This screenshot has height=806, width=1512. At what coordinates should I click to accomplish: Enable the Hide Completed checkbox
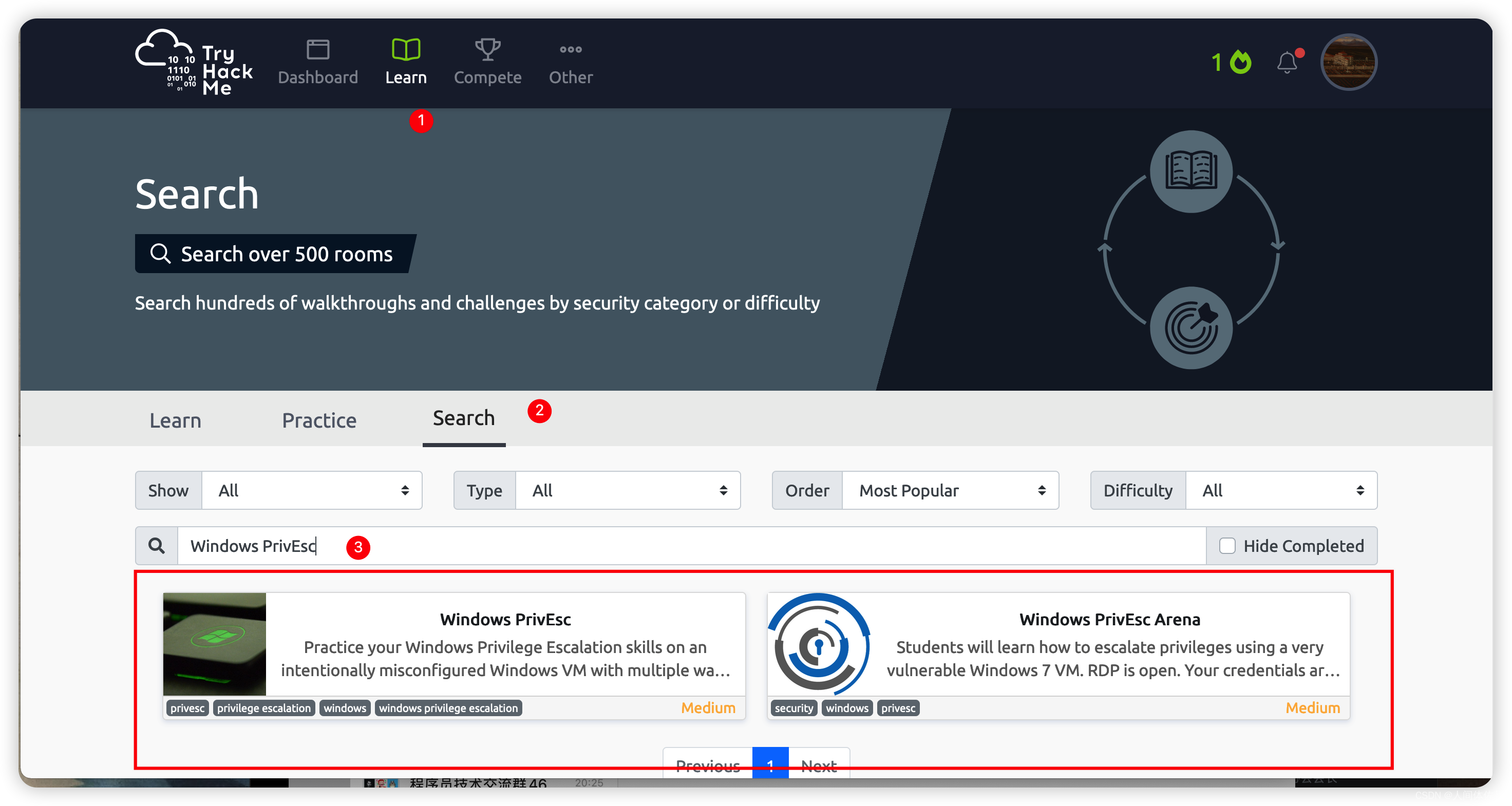[1228, 546]
